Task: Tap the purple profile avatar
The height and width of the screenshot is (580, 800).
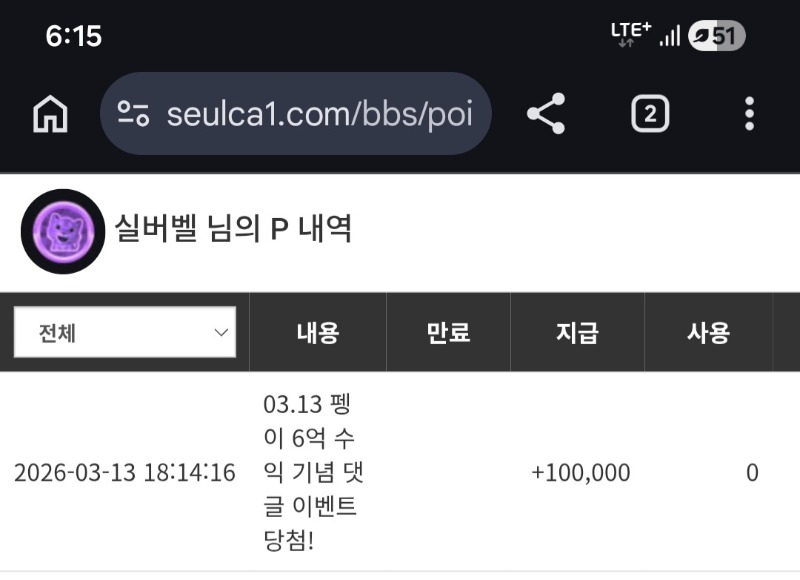Action: tap(62, 231)
